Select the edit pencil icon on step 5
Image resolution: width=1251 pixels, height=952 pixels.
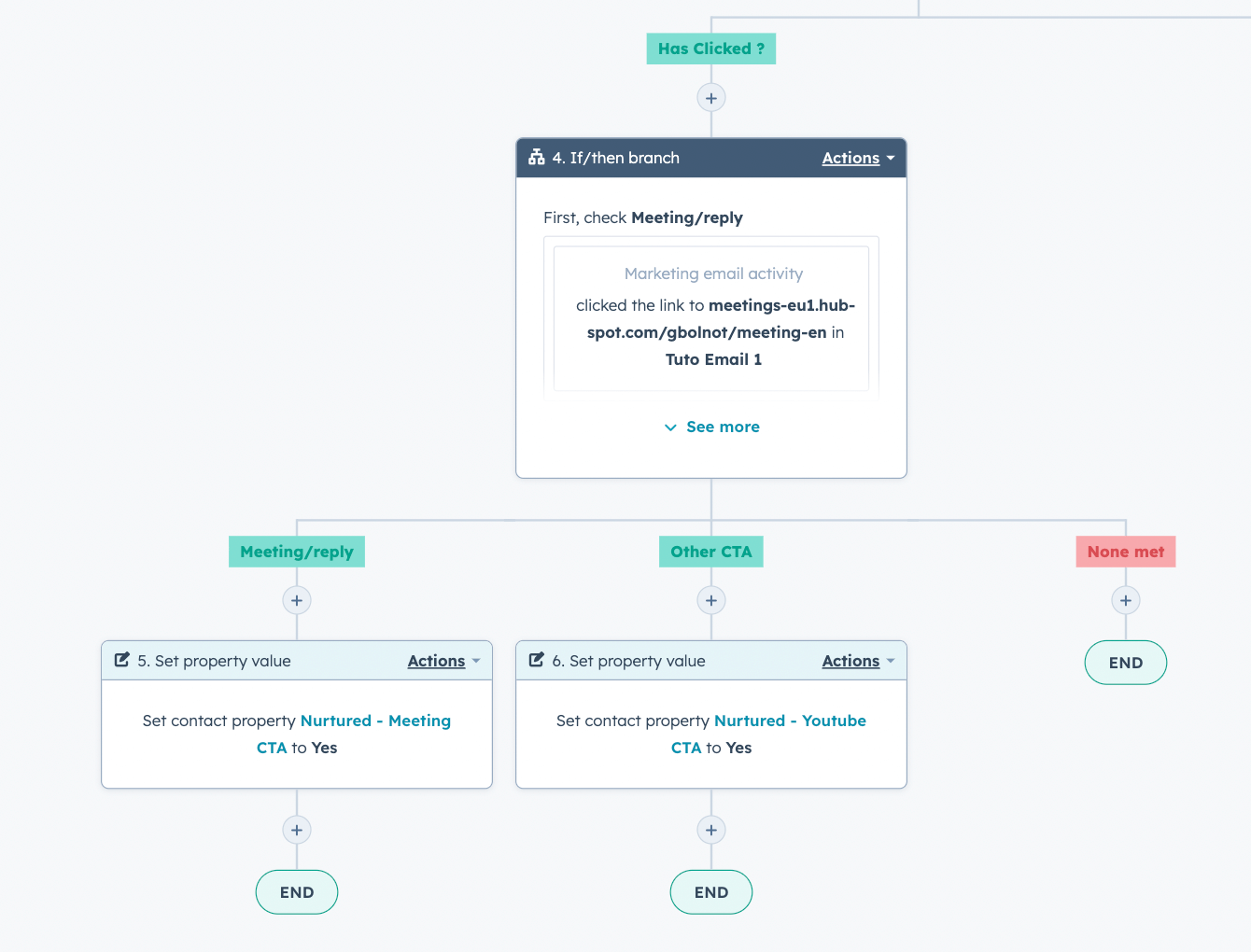(122, 659)
